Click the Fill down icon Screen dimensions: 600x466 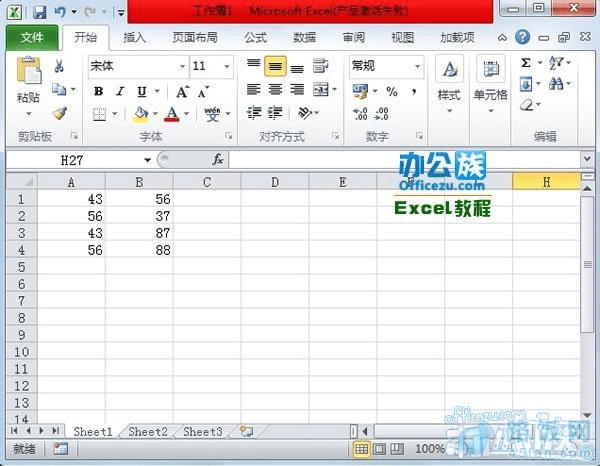click(x=526, y=84)
